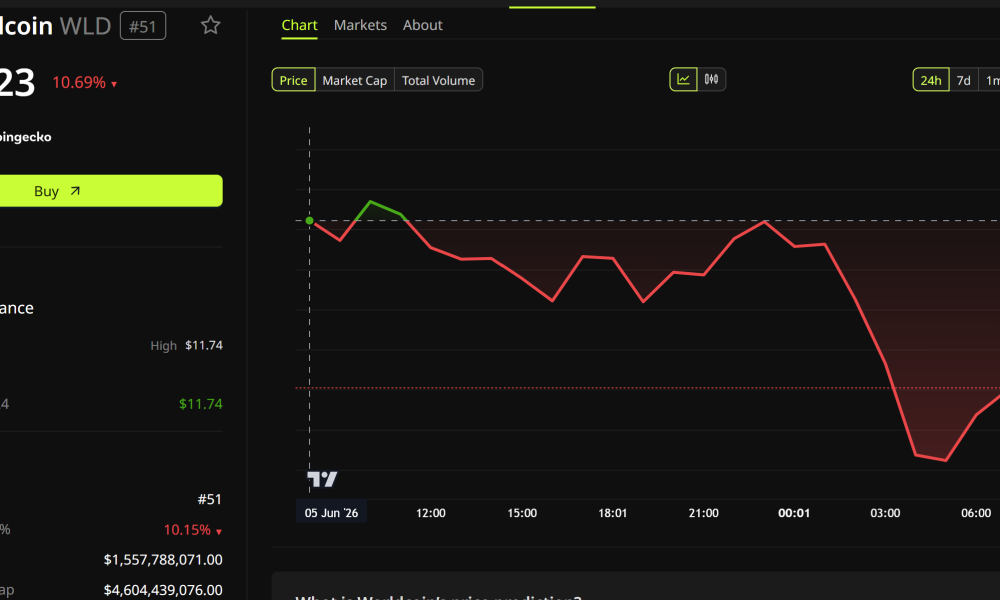Add Worldcoin to favorites with star icon

[210, 26]
